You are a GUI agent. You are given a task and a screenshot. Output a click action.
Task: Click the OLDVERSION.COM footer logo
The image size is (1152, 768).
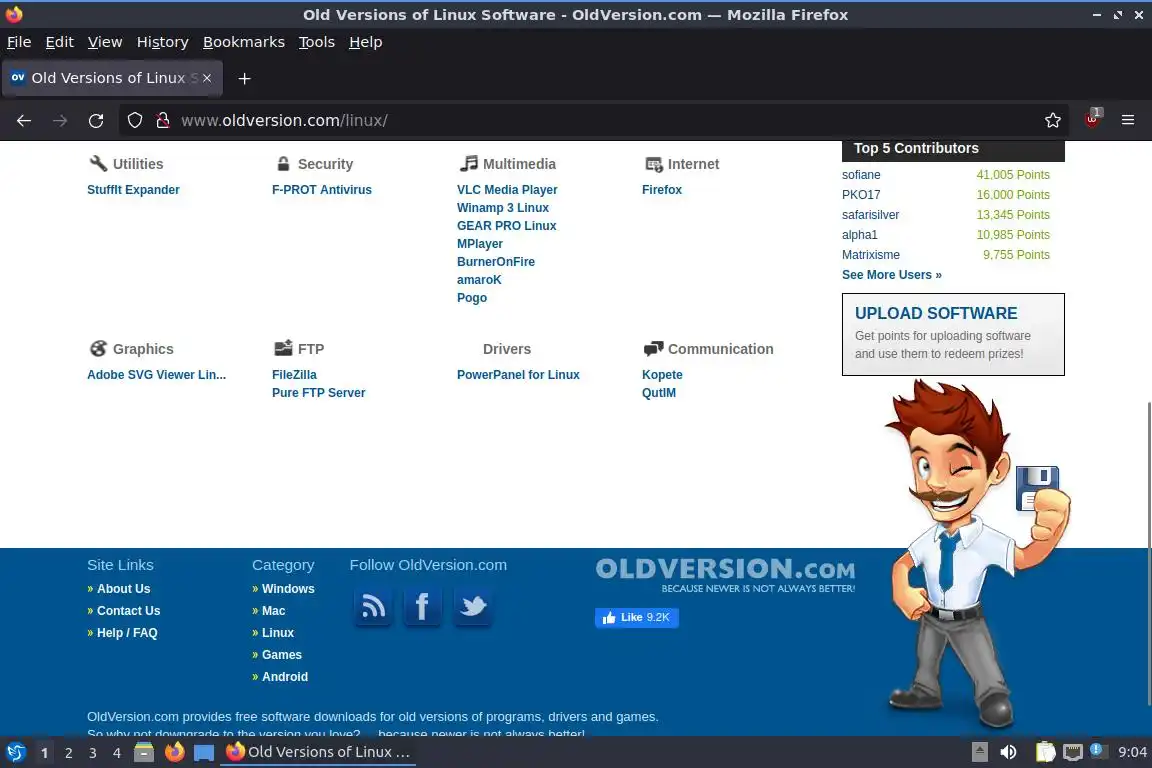725,575
